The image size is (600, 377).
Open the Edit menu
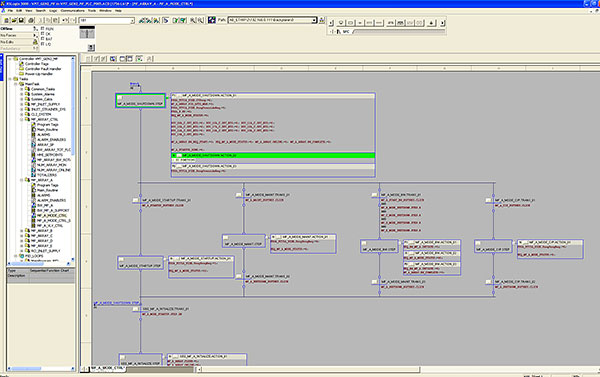click(x=19, y=11)
